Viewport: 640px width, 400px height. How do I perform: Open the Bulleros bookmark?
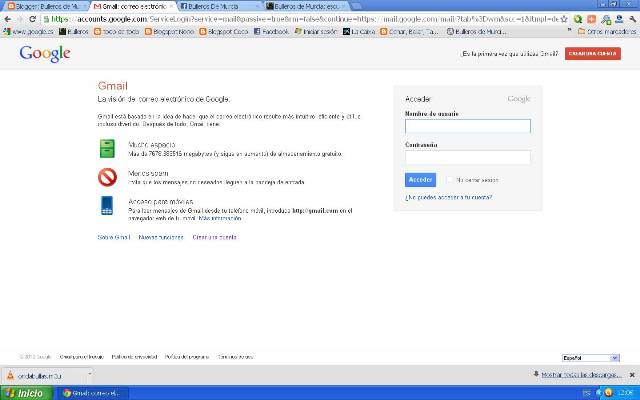74,31
